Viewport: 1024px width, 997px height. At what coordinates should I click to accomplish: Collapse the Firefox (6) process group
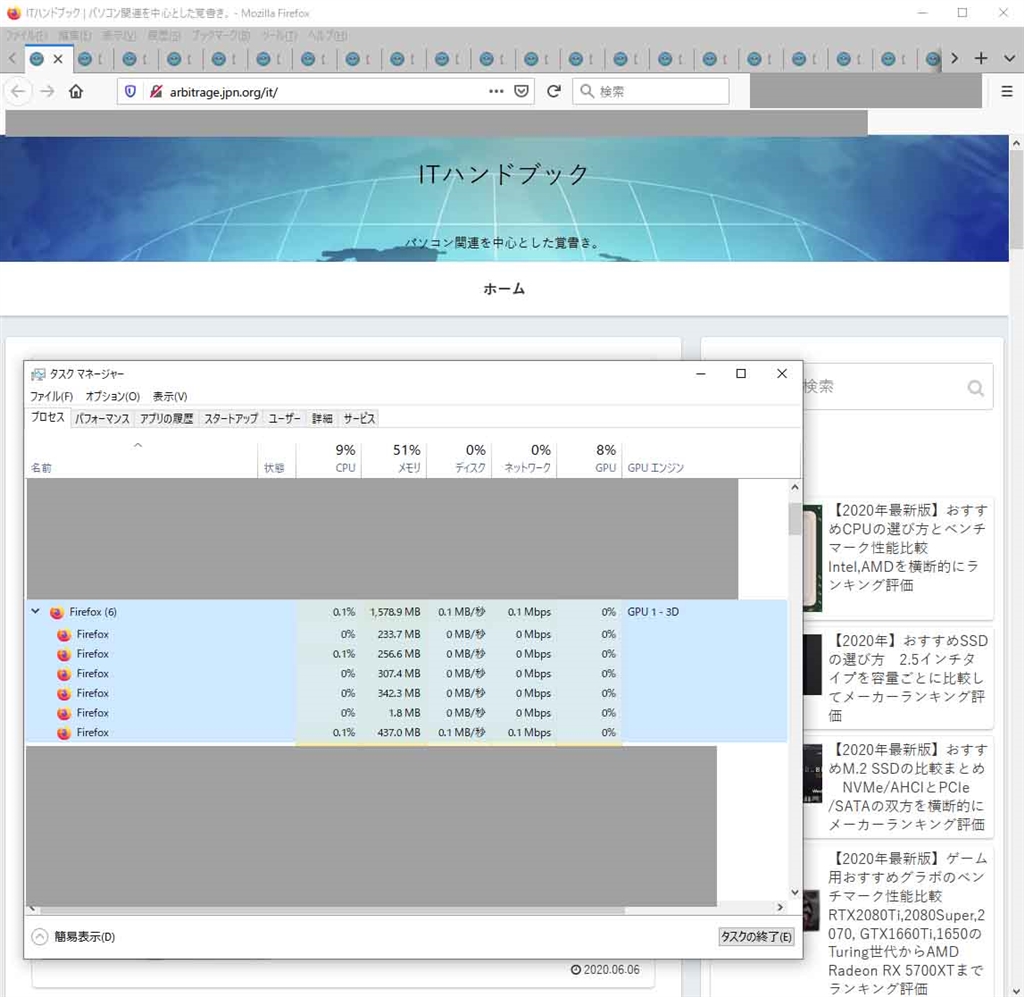point(35,611)
